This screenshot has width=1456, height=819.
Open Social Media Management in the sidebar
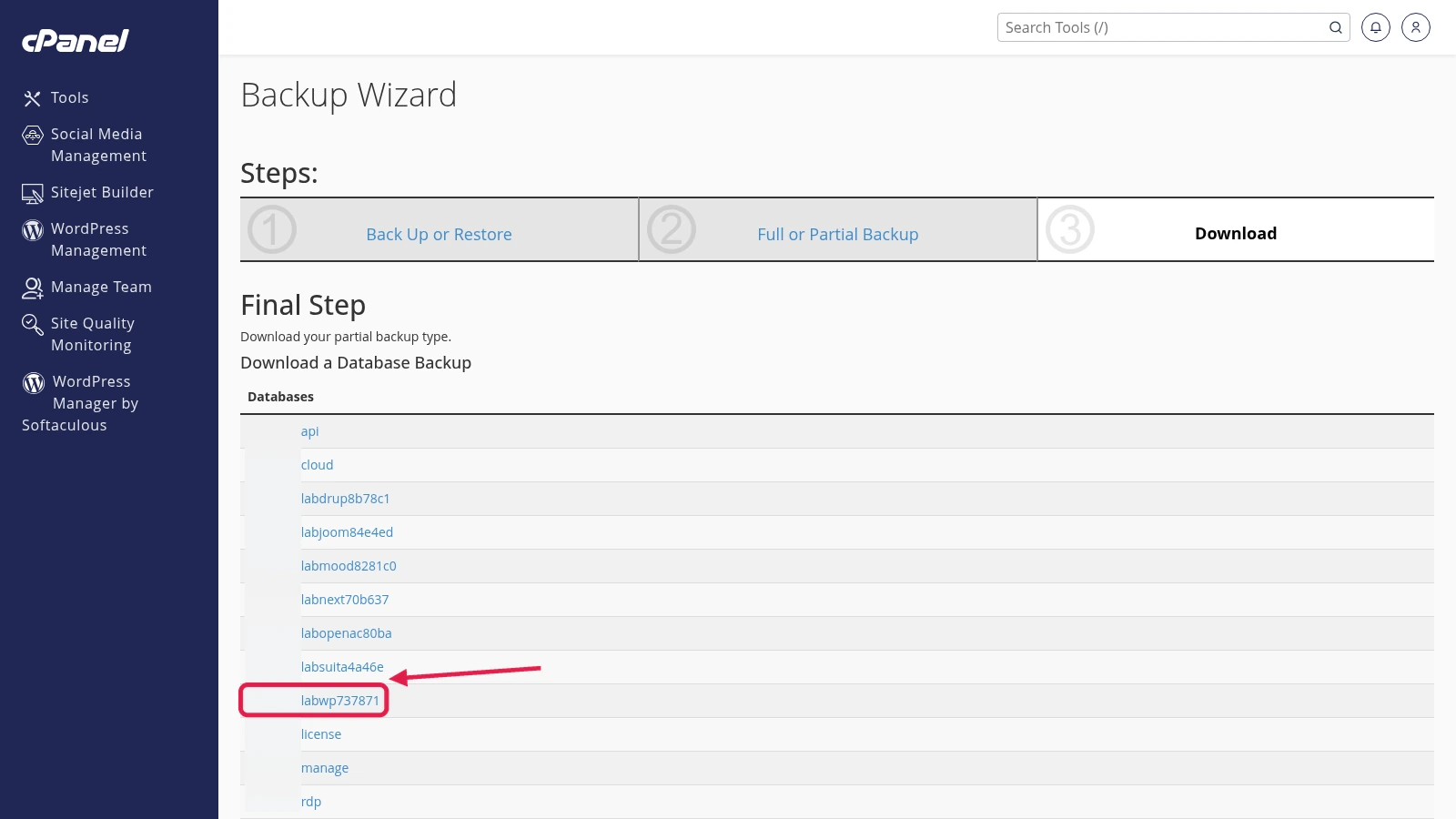coord(98,145)
